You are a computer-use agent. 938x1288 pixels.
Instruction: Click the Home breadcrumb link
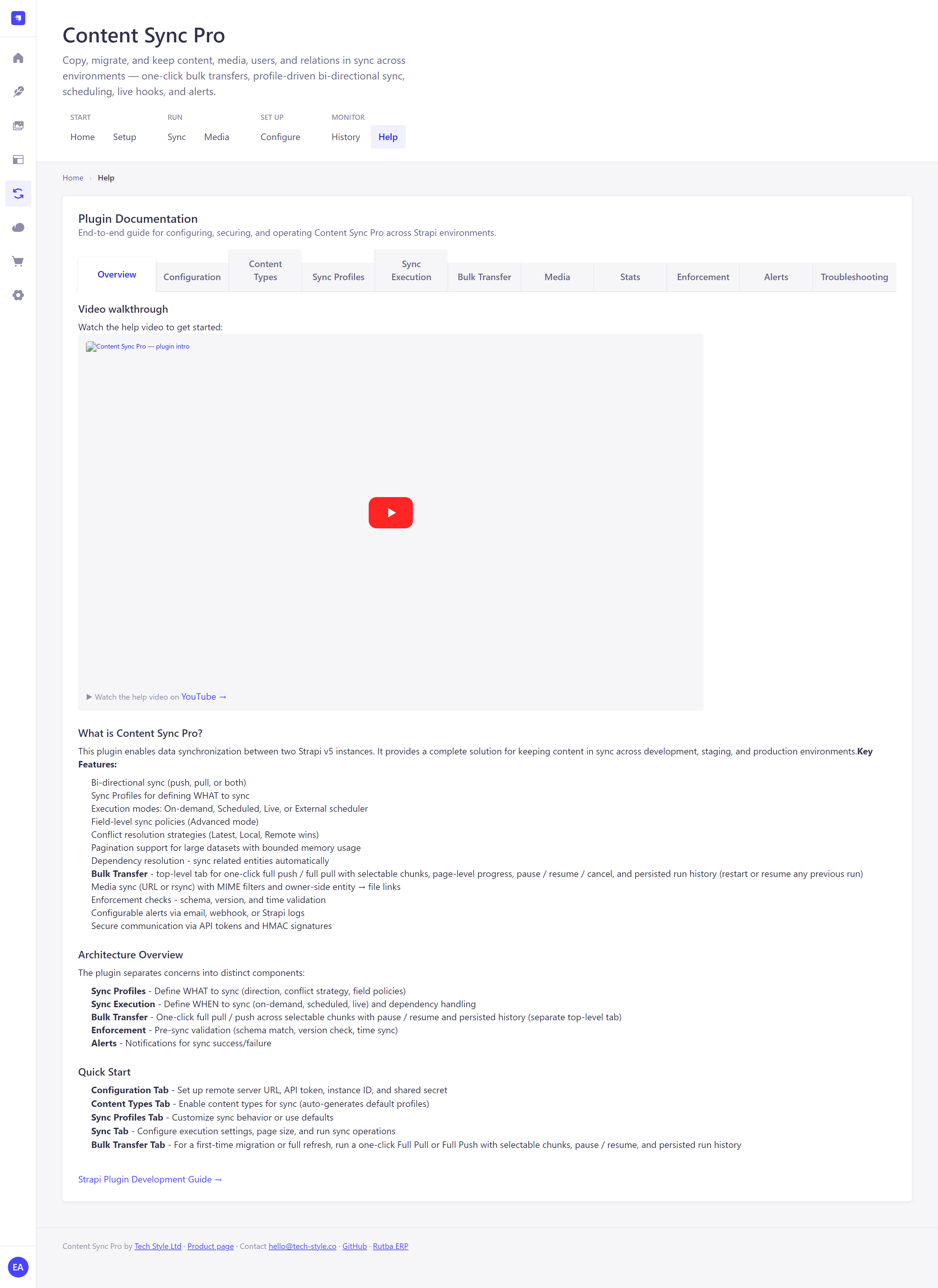tap(73, 178)
